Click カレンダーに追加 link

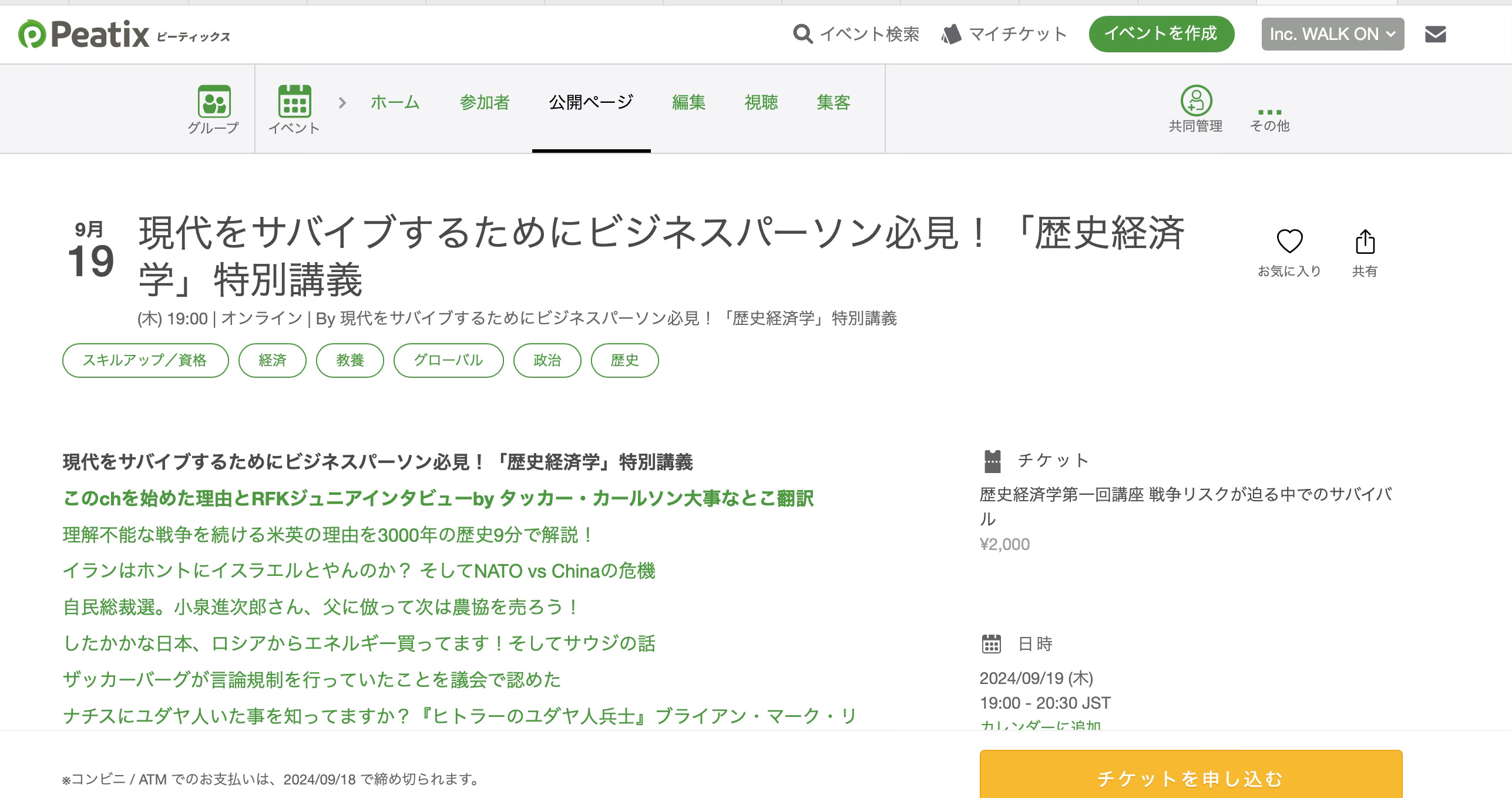pyautogui.click(x=1040, y=725)
